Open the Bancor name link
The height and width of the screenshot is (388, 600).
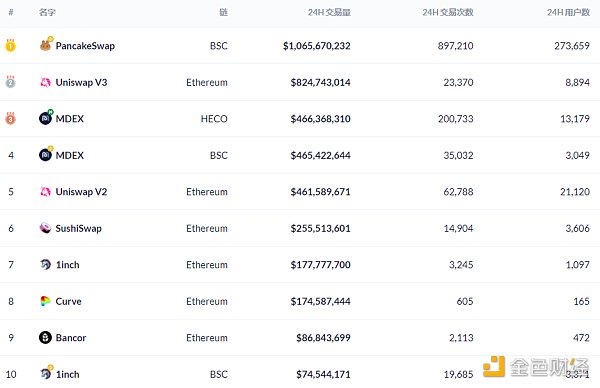pos(71,338)
